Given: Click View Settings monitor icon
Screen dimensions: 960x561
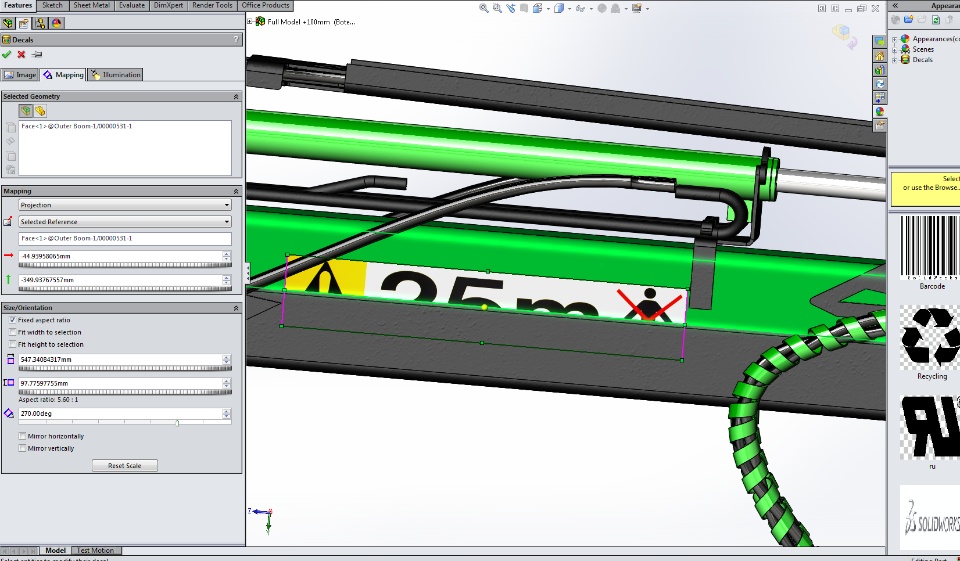Looking at the screenshot, I should pos(637,8).
